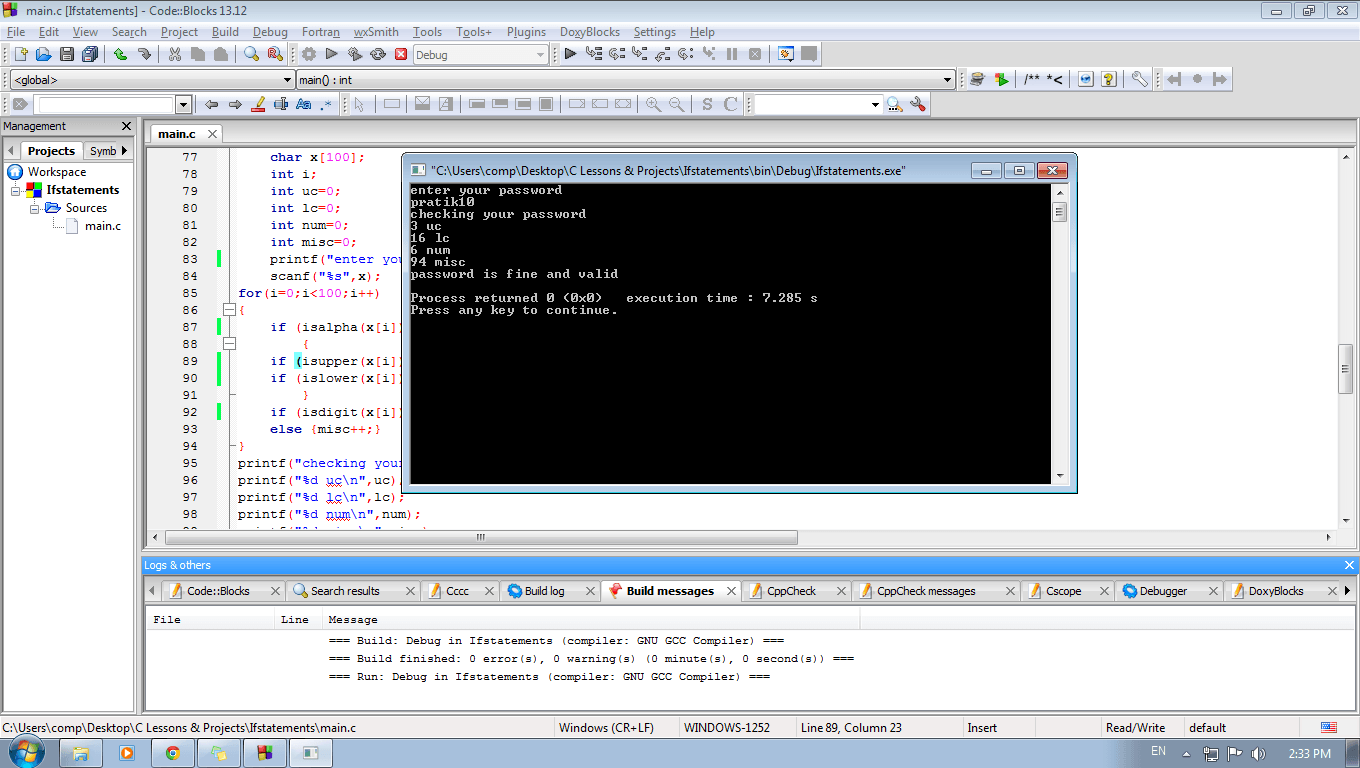
Task: Click the debugger Run to cursor icon
Action: coord(594,54)
